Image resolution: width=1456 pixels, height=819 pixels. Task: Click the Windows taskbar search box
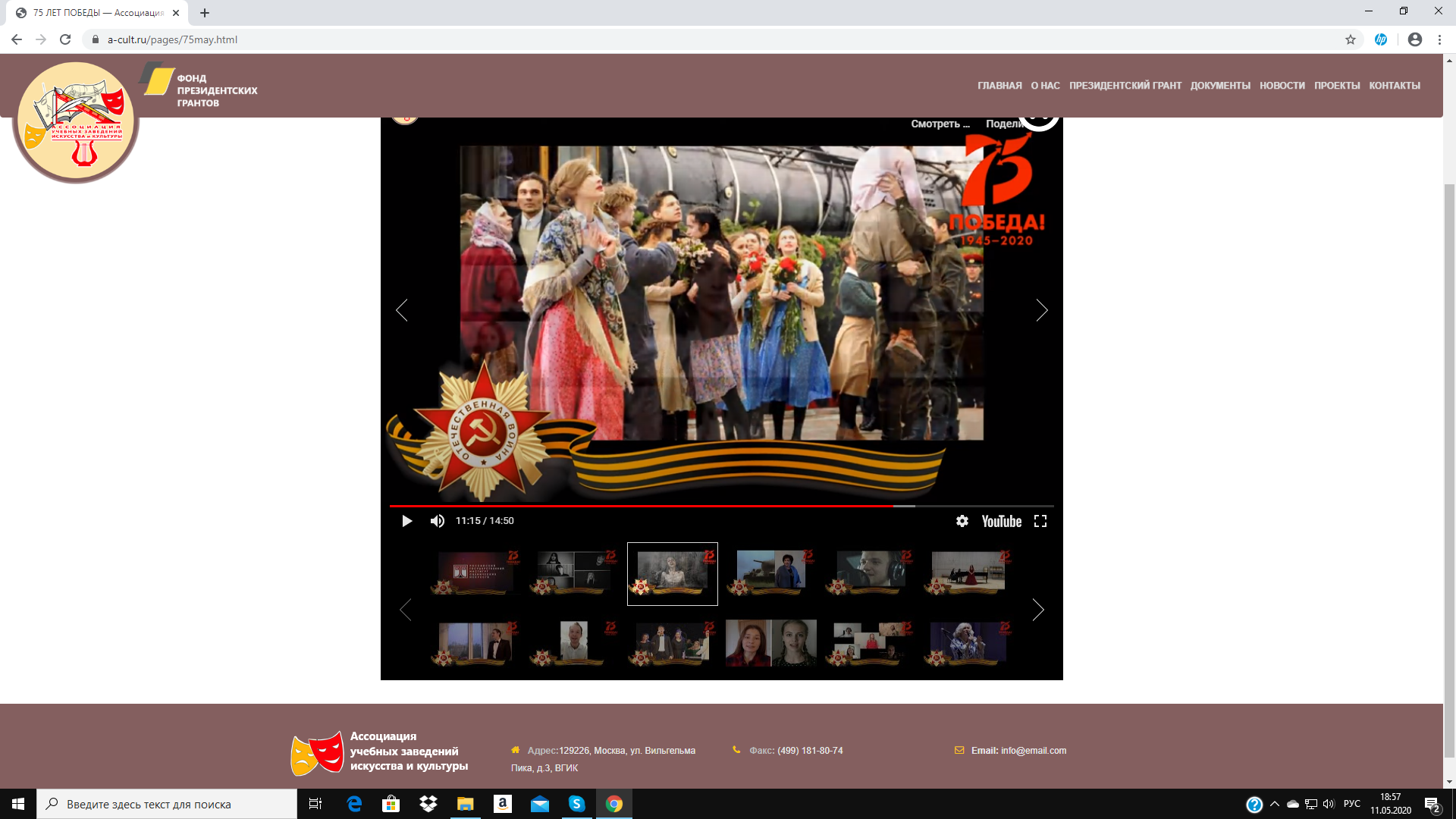[x=167, y=804]
